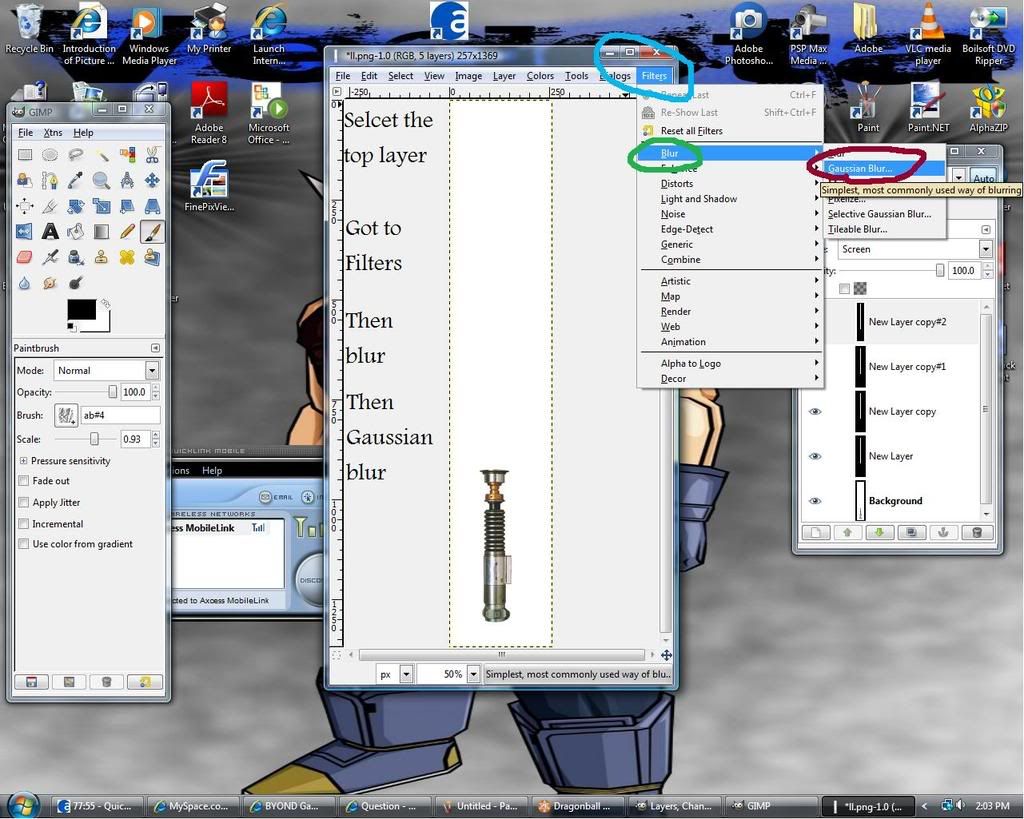Enable the Apply Jitter option

click(x=24, y=502)
